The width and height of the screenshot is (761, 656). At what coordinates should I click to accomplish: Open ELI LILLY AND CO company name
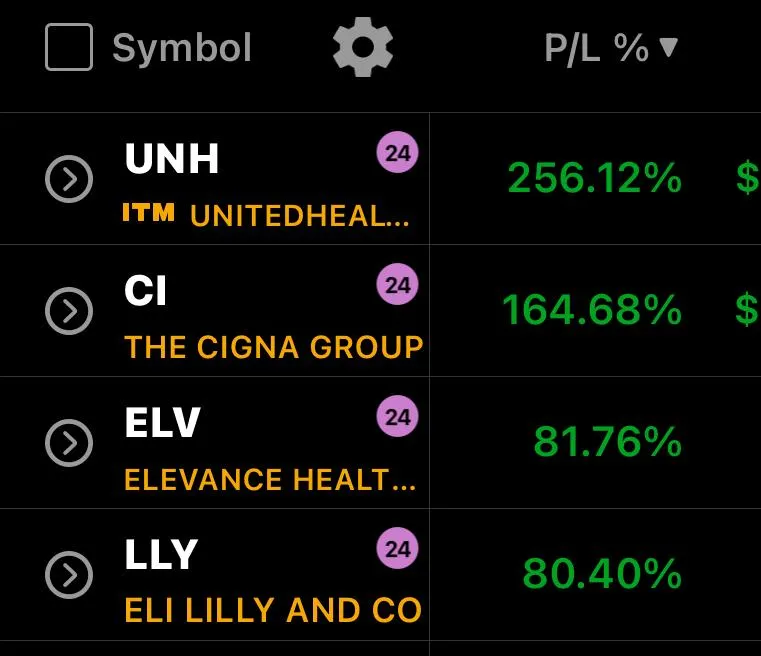(x=273, y=610)
